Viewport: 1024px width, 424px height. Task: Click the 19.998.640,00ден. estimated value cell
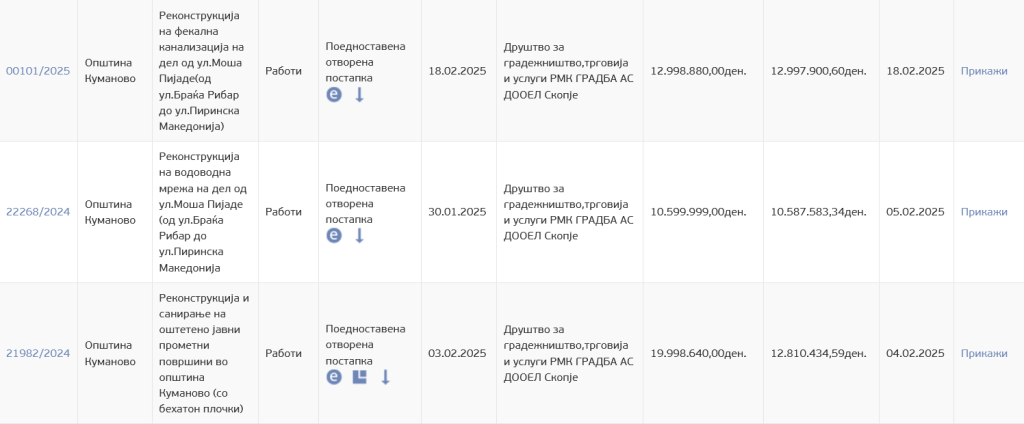click(x=698, y=353)
